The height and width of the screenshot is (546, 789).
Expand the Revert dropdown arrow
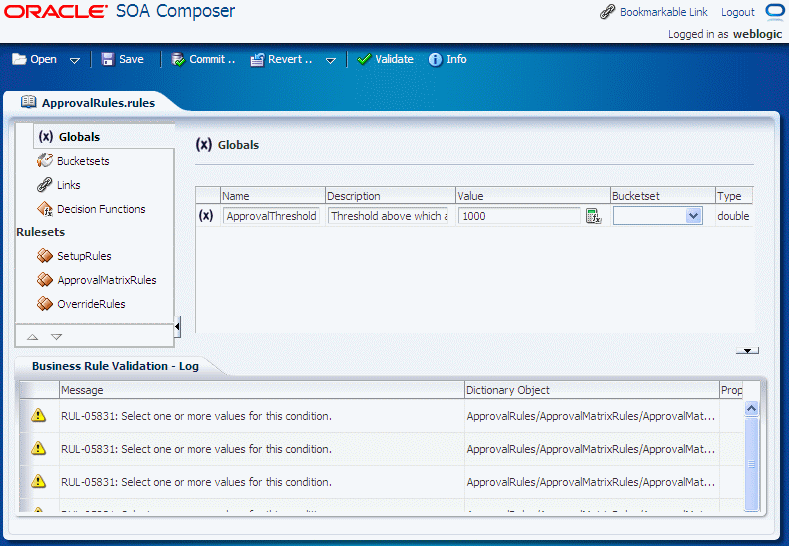[331, 60]
